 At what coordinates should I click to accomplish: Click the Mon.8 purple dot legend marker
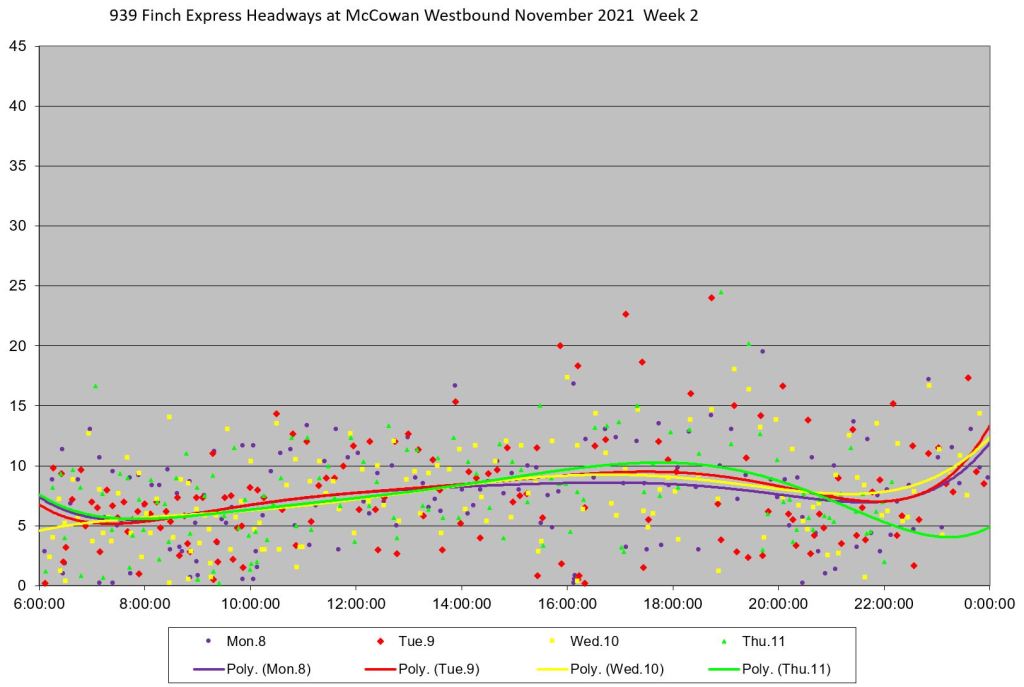tap(208, 640)
